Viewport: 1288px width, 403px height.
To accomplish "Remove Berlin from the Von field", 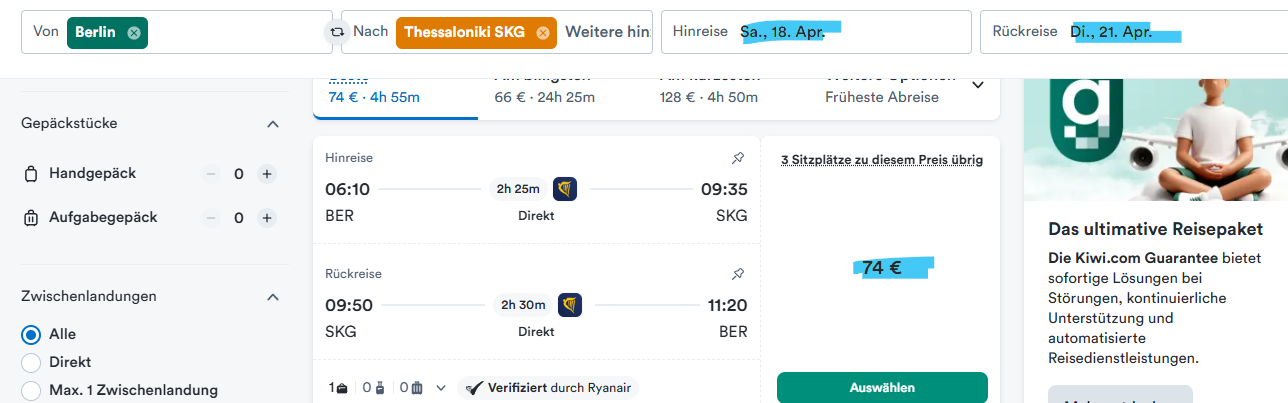I will pyautogui.click(x=133, y=33).
